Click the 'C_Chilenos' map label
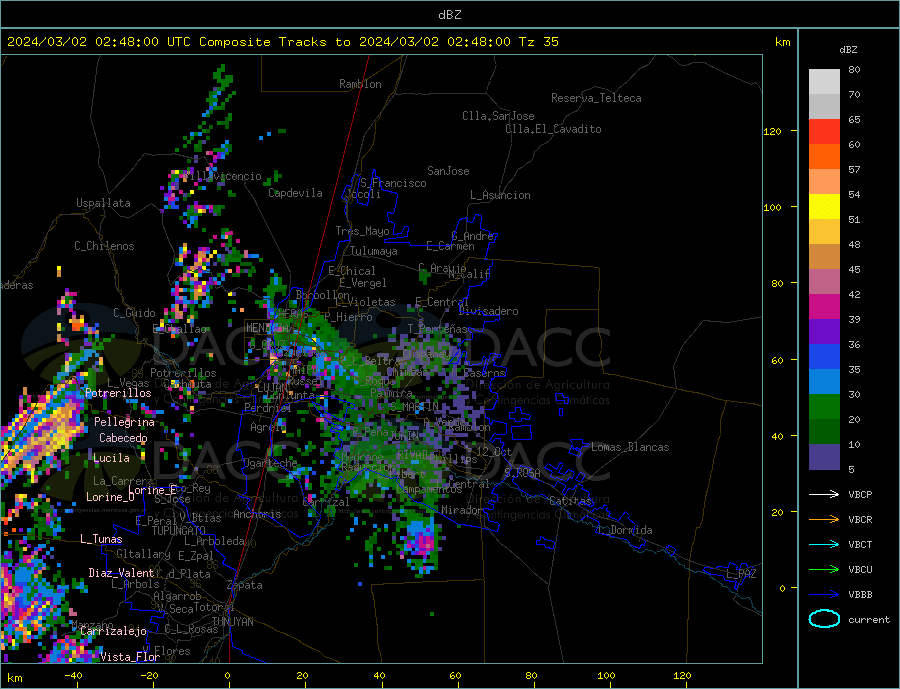Viewport: 900px width, 689px height. click(104, 246)
